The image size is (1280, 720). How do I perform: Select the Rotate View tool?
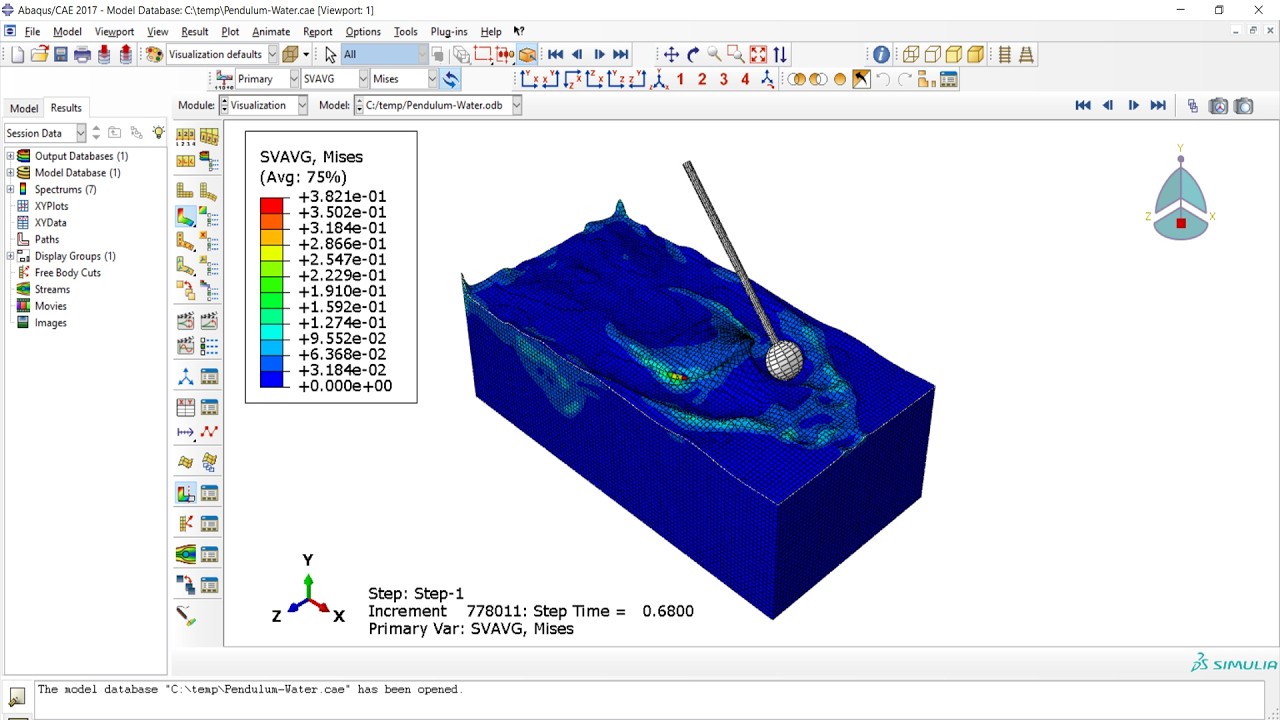tap(693, 55)
